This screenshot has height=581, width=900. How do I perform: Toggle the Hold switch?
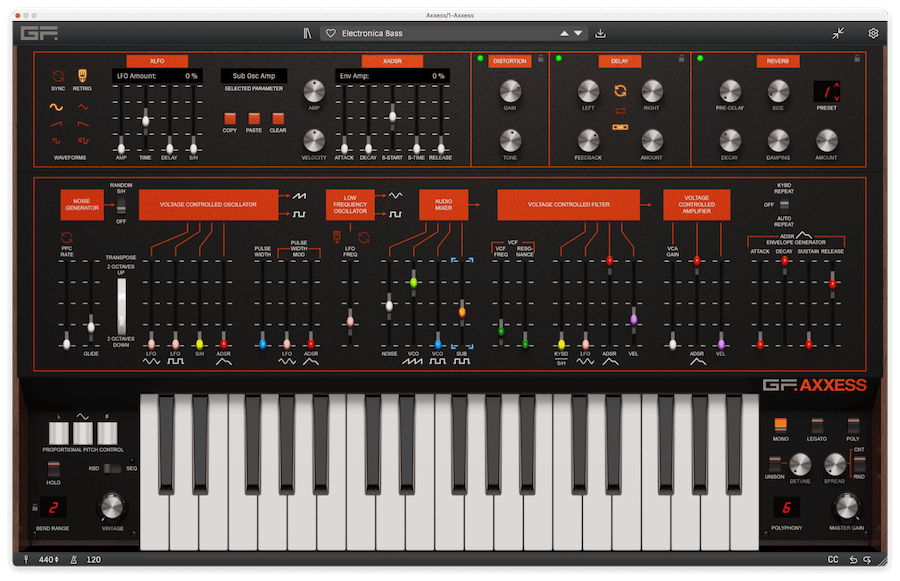click(53, 469)
